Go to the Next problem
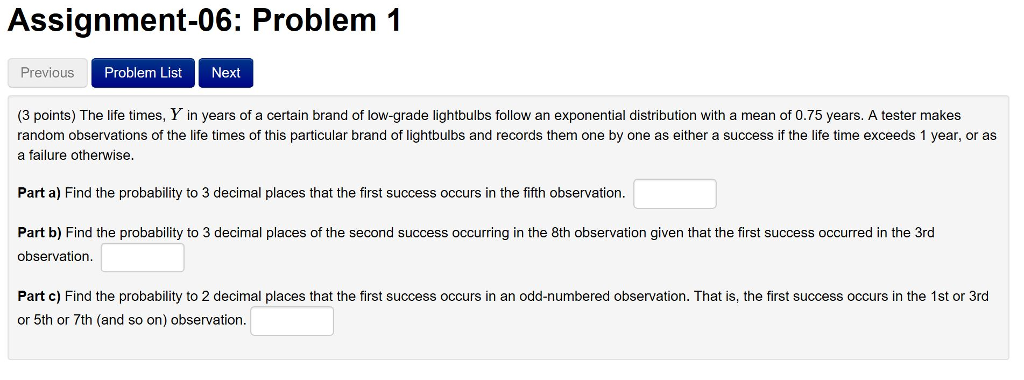This screenshot has height=380, width=1024. [226, 73]
